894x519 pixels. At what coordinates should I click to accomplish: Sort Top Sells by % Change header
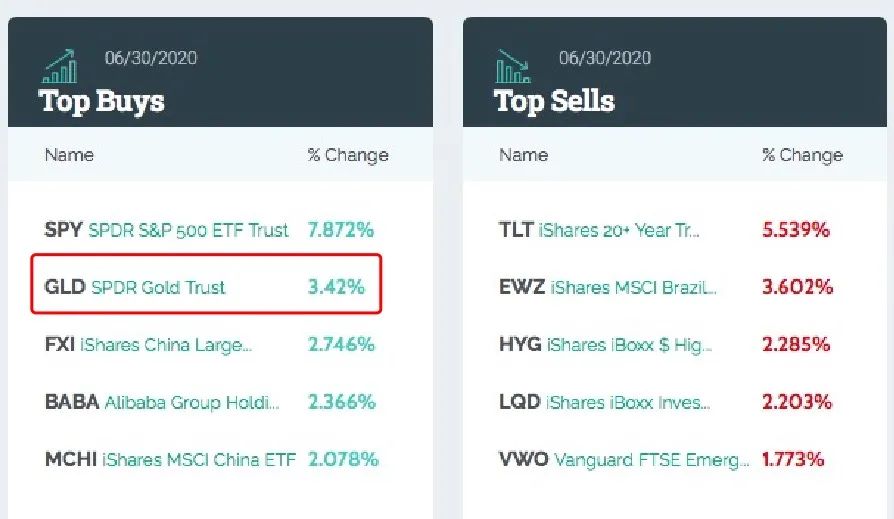(802, 155)
